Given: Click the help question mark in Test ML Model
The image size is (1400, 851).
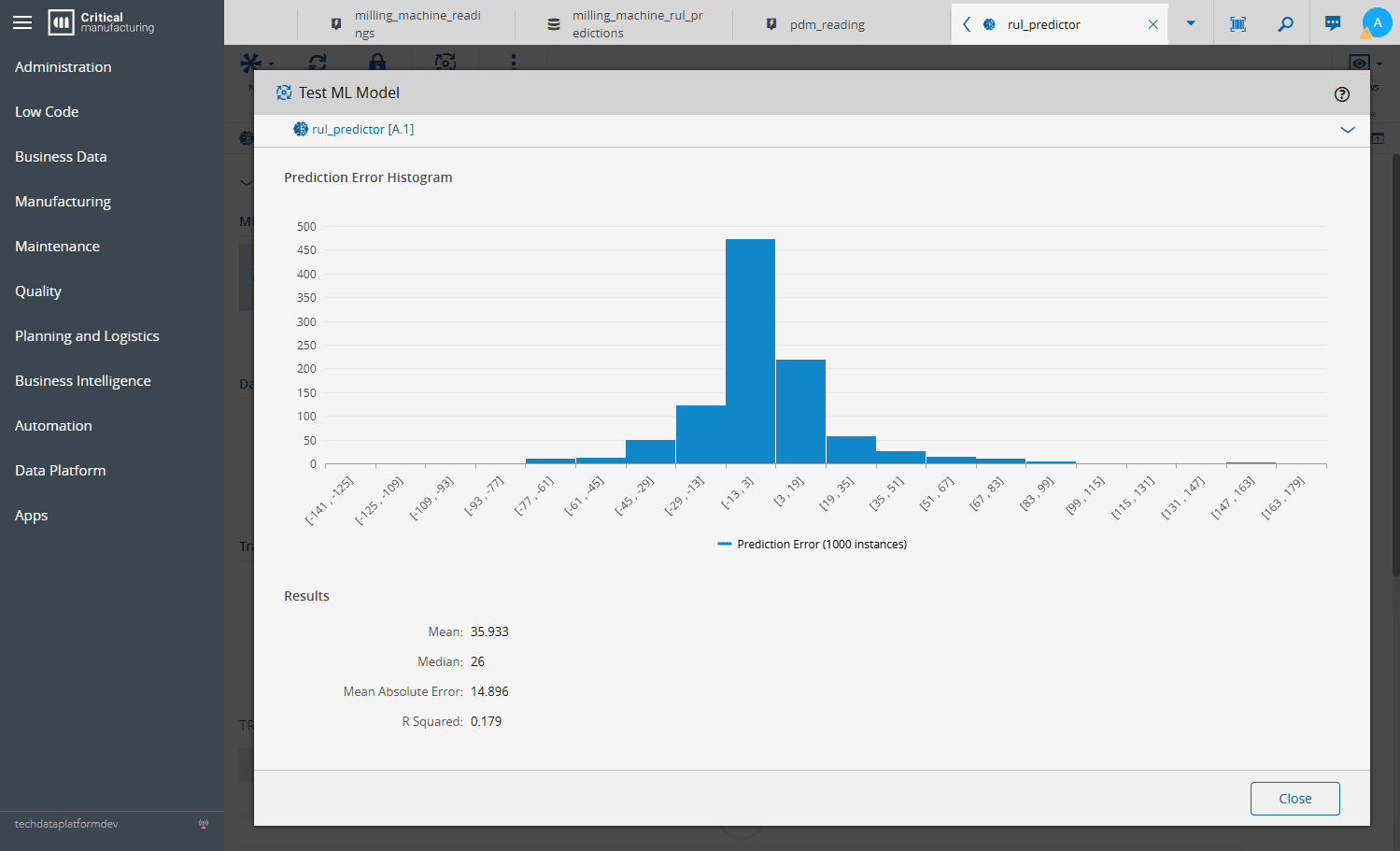Looking at the screenshot, I should [1342, 93].
